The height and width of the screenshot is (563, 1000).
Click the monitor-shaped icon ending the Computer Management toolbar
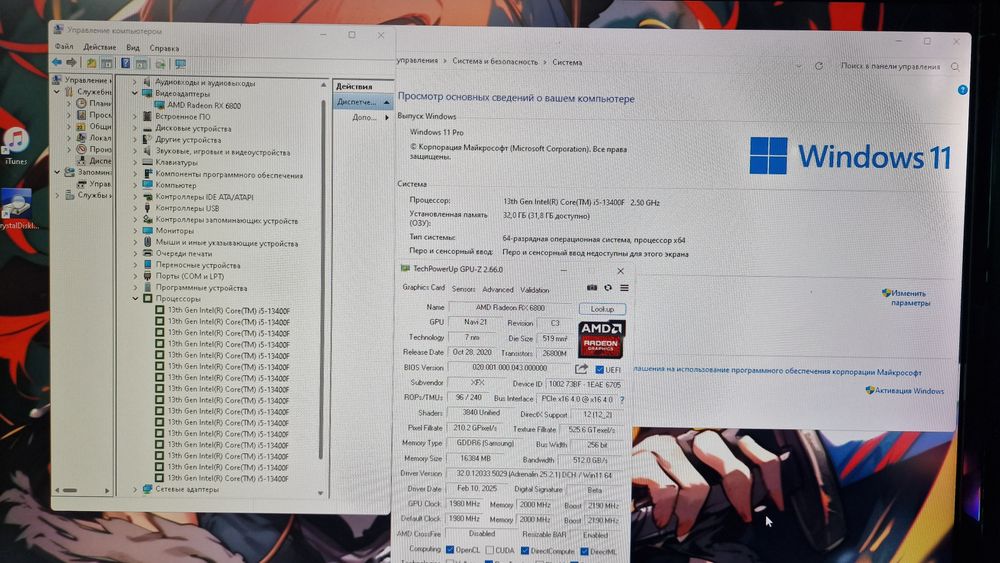pos(180,64)
